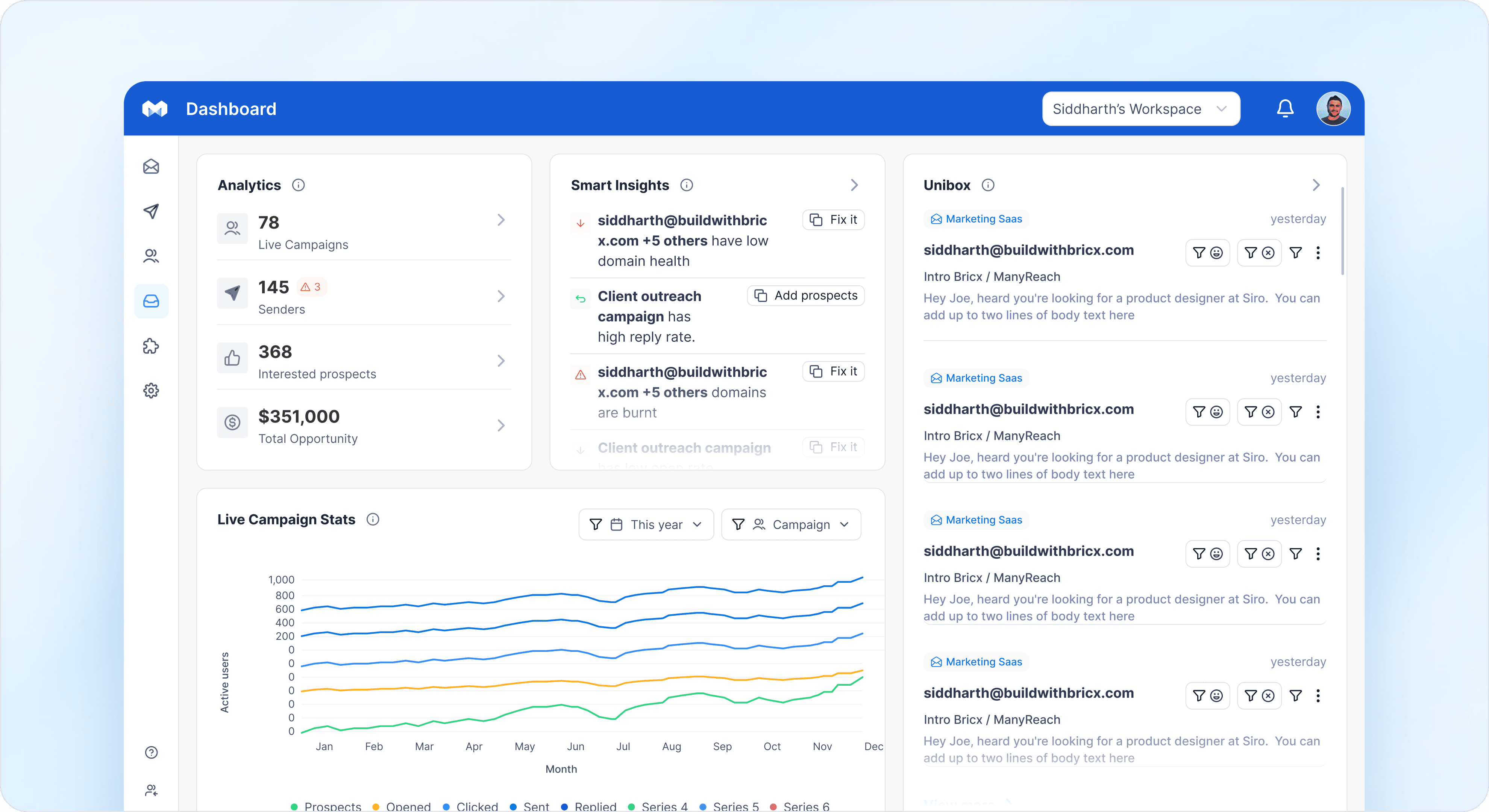This screenshot has height=812, width=1489.
Task: Open the prospects people sidebar icon
Action: point(151,256)
